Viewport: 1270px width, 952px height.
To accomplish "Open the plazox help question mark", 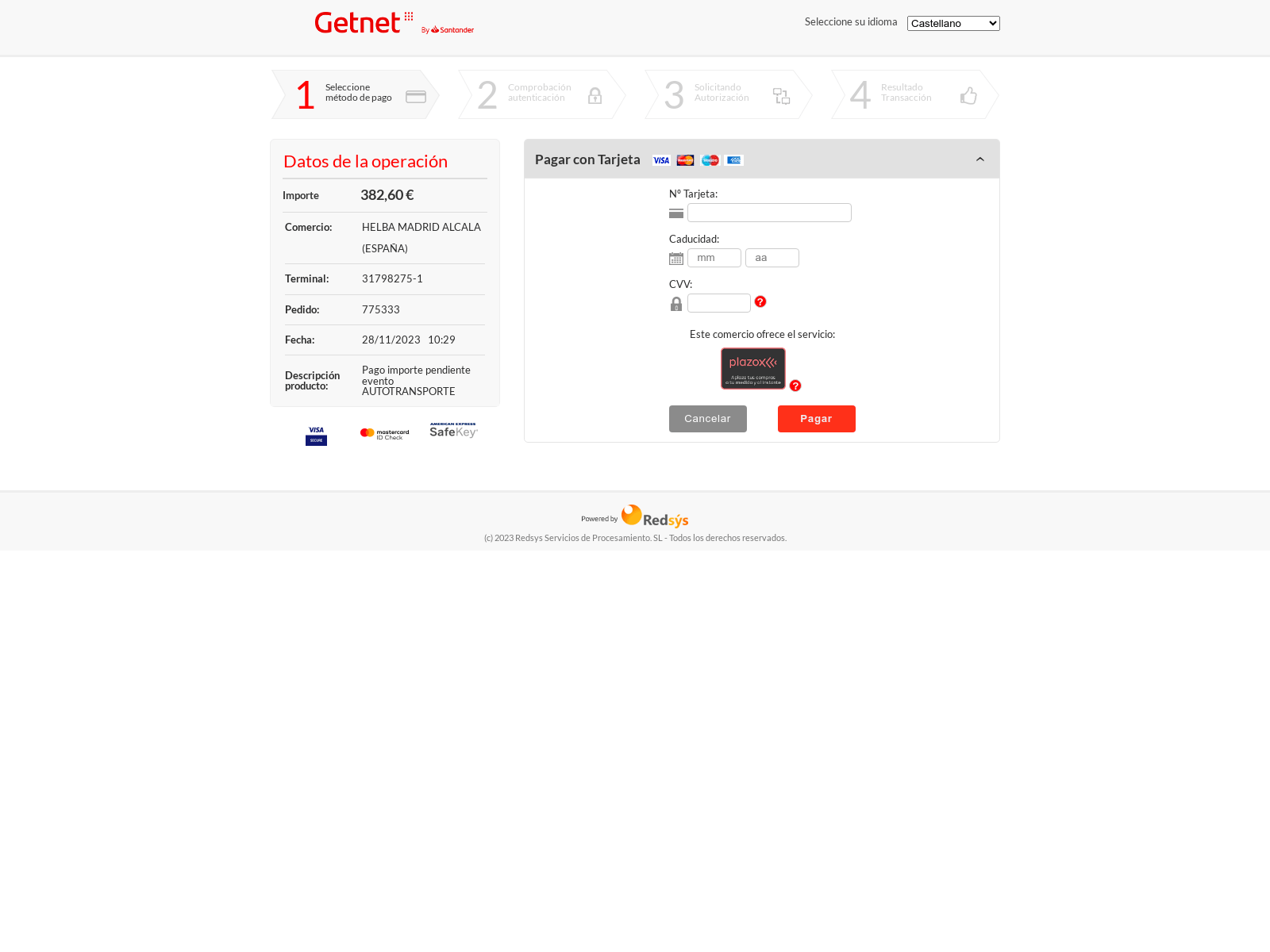I will click(795, 386).
